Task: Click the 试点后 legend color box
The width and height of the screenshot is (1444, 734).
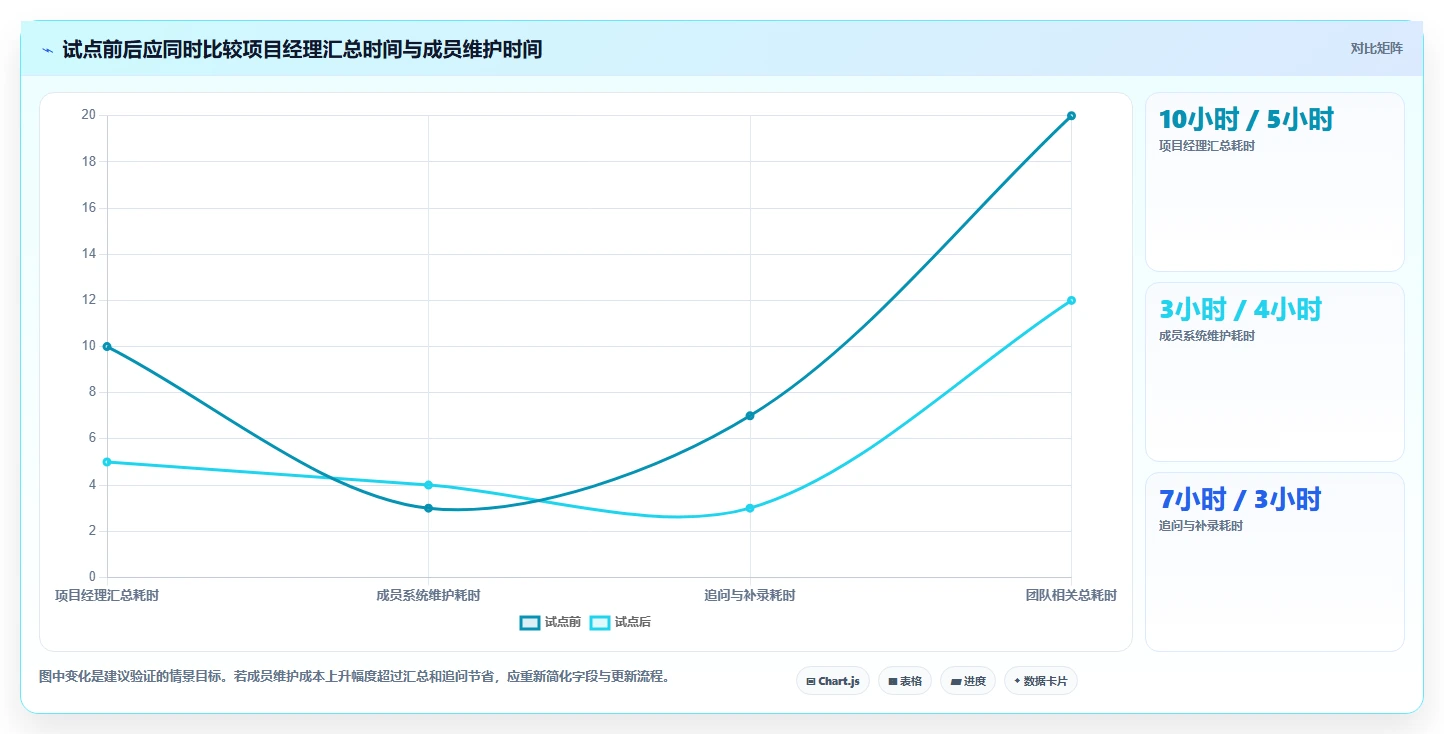Action: coord(600,622)
